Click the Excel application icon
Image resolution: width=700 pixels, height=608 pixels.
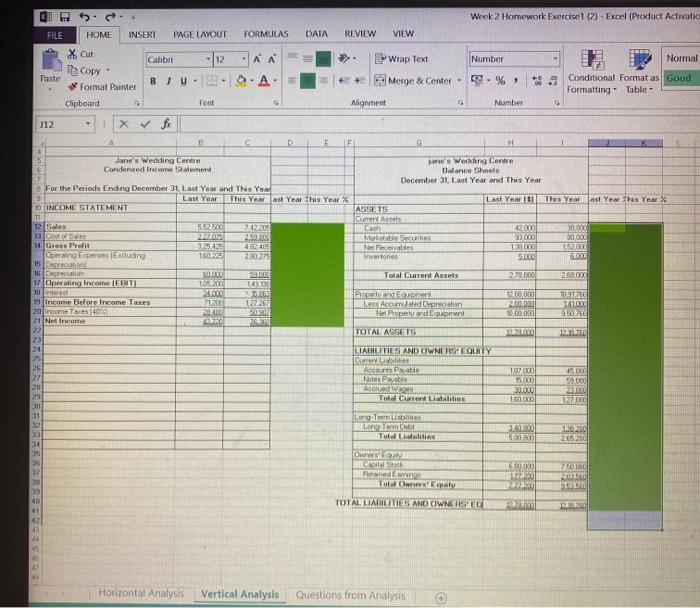click(46, 17)
